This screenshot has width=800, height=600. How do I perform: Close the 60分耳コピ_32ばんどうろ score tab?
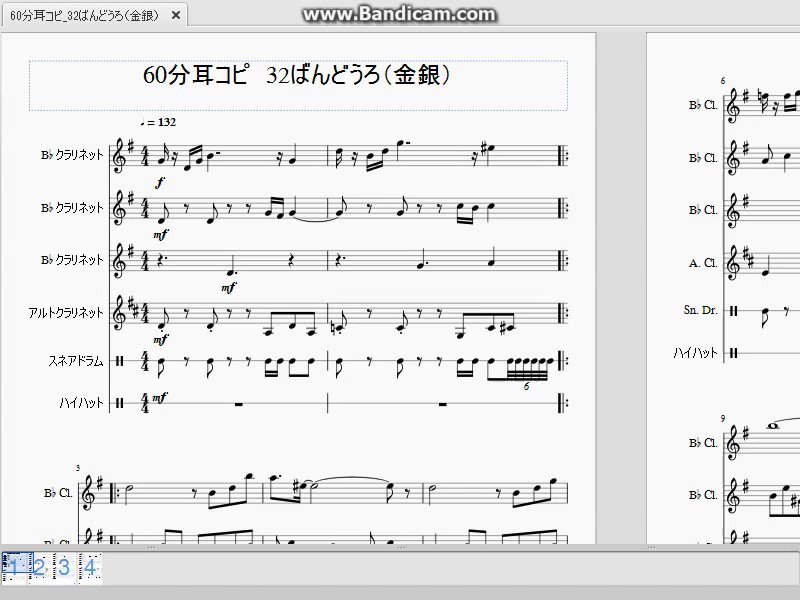click(176, 15)
